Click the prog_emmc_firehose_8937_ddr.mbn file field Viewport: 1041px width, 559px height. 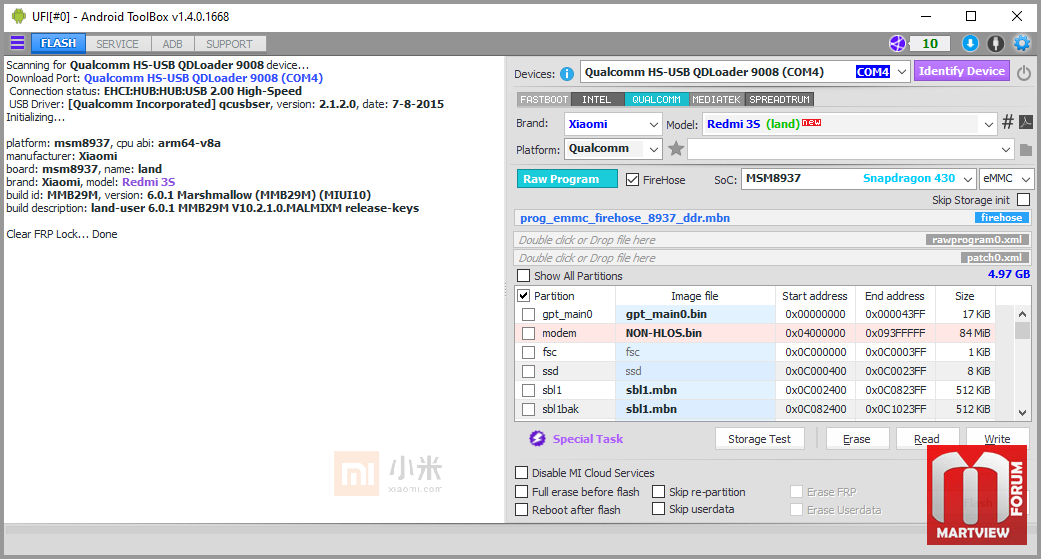click(x=773, y=218)
